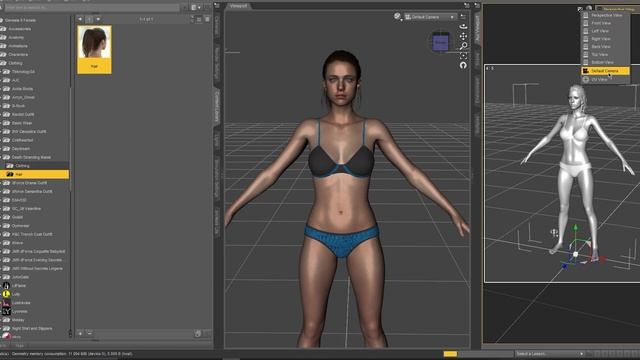Select Default Camera highlighted menu entry

pos(605,71)
